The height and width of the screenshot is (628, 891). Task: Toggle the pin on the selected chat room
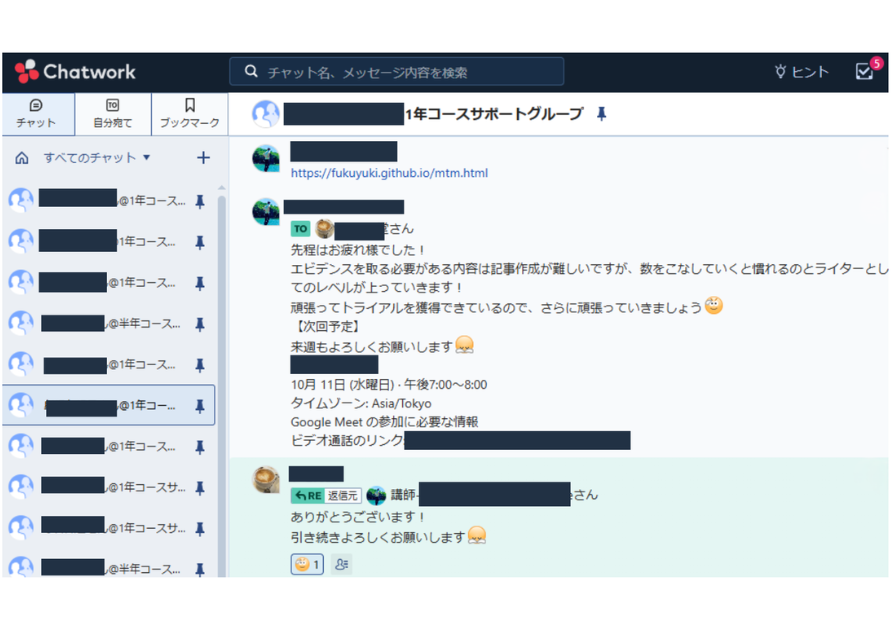click(200, 406)
